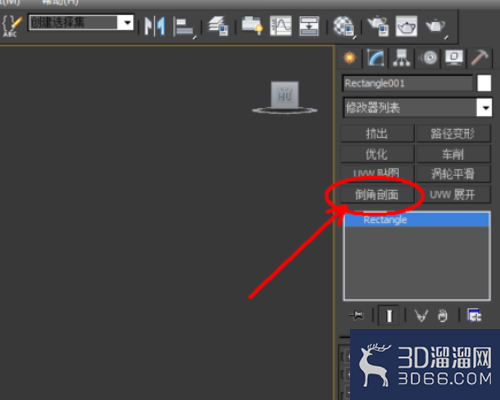
Task: Switch to the Motion panel tab
Action: pos(429,58)
